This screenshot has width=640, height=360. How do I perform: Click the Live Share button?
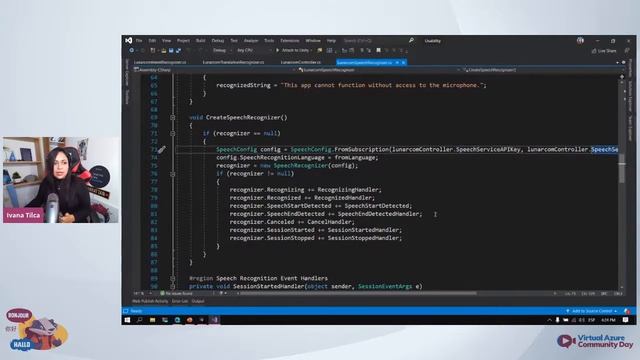(604, 51)
